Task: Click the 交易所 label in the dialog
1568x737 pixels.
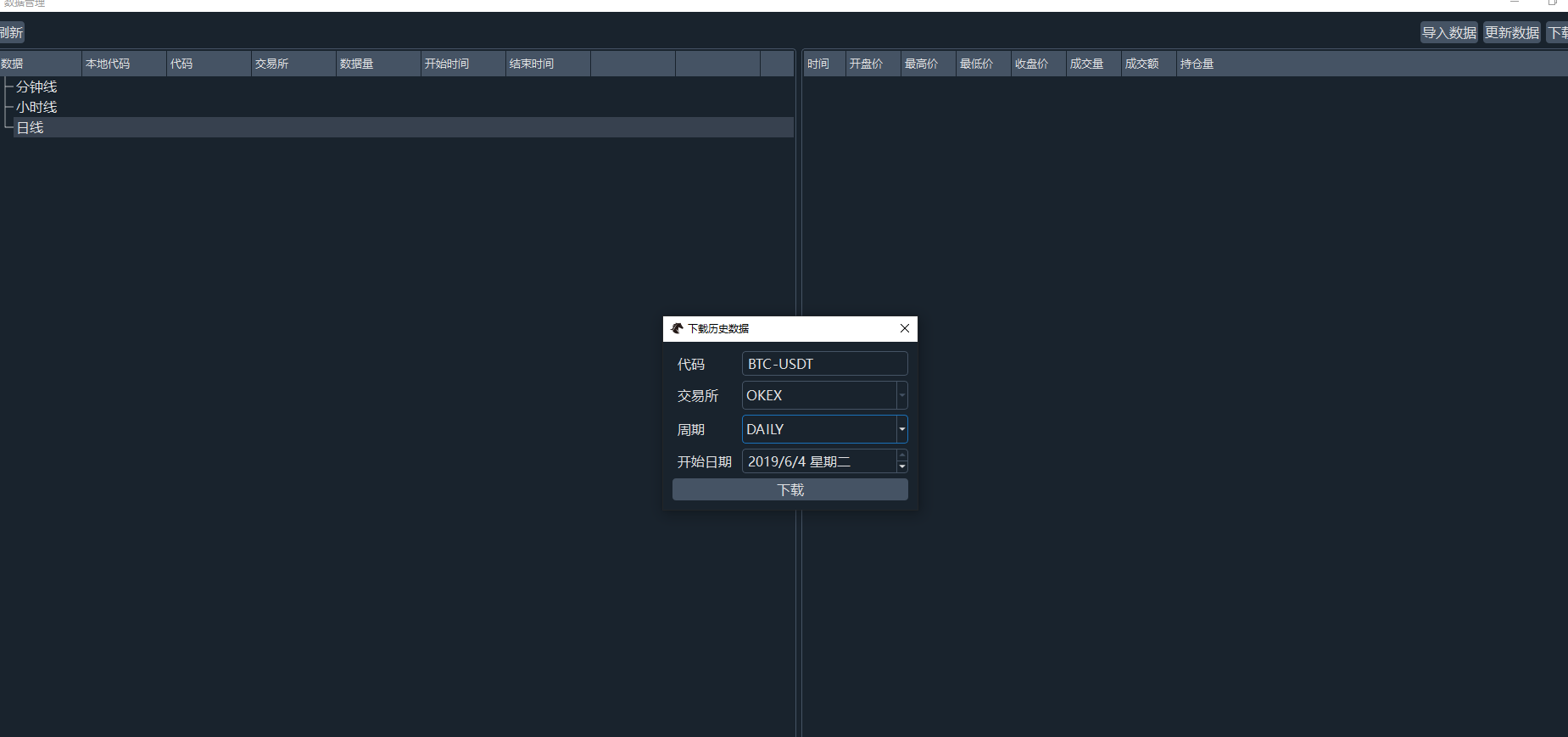Action: [697, 396]
